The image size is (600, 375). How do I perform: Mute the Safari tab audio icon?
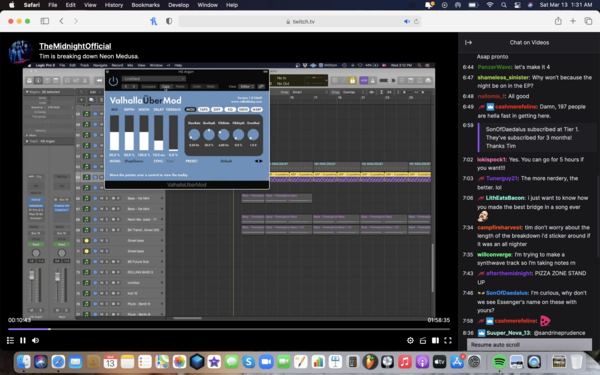pos(406,21)
